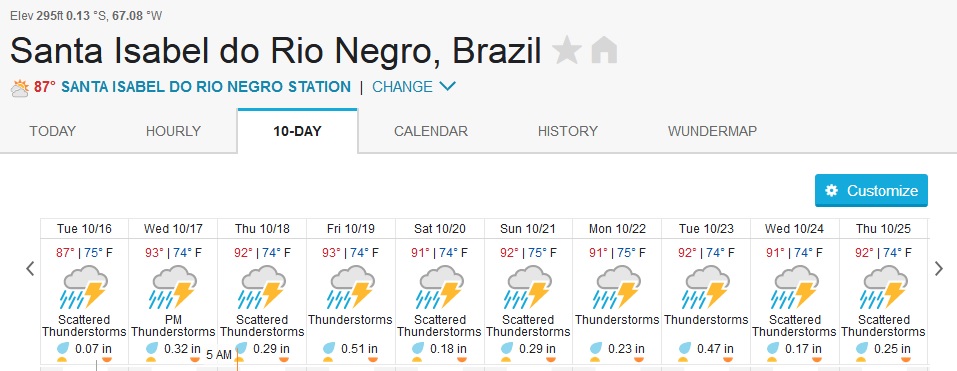Screen dimensions: 957x371
Task: Select the Fri 10/19 thunderstorm weather icon
Action: click(x=350, y=287)
